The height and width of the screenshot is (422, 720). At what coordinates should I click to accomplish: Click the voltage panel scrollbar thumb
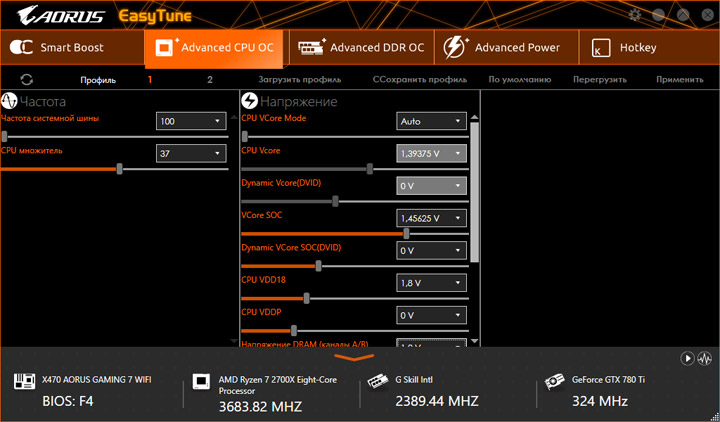click(475, 192)
